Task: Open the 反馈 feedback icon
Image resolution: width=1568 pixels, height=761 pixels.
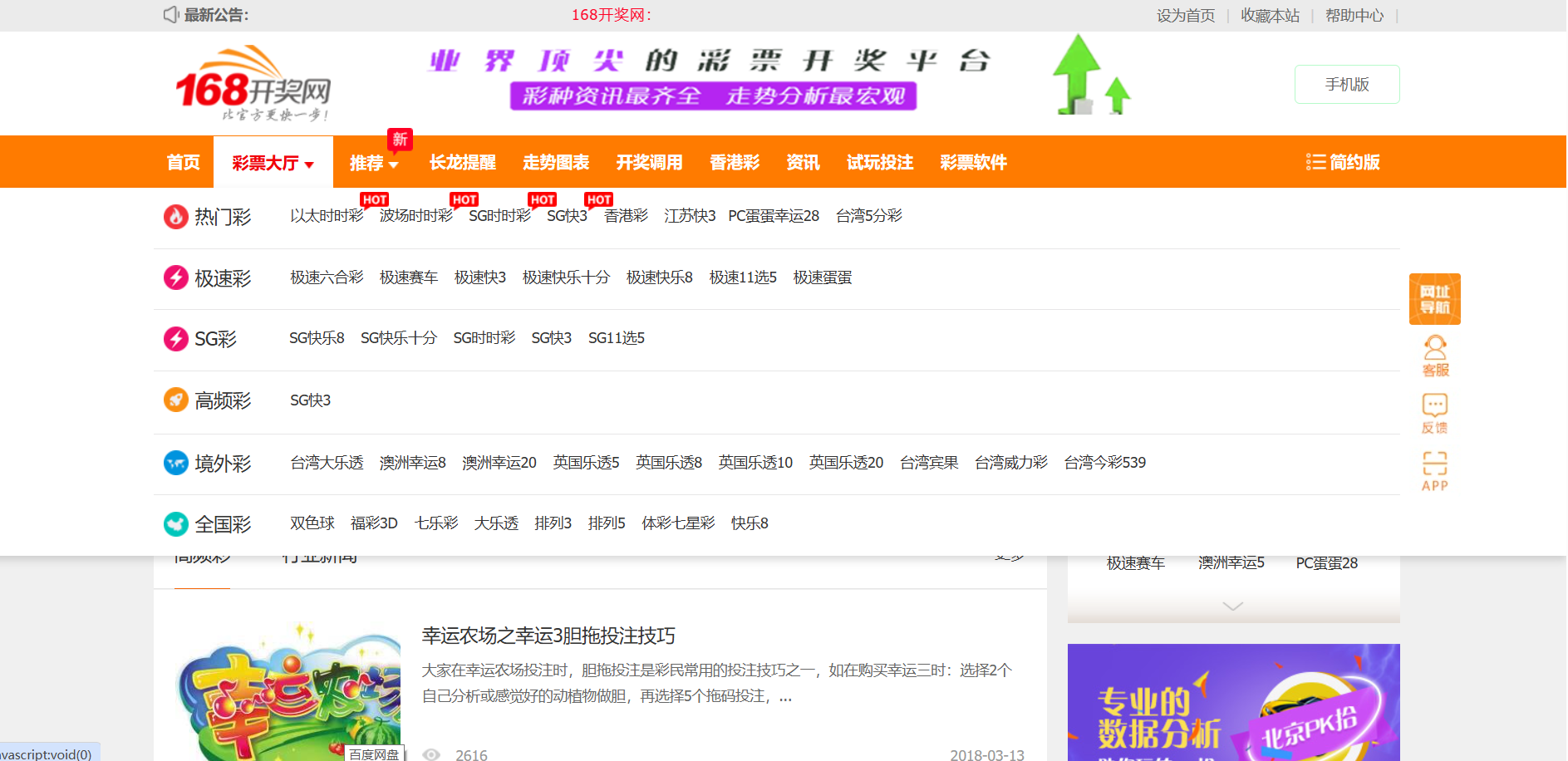Action: click(x=1435, y=414)
